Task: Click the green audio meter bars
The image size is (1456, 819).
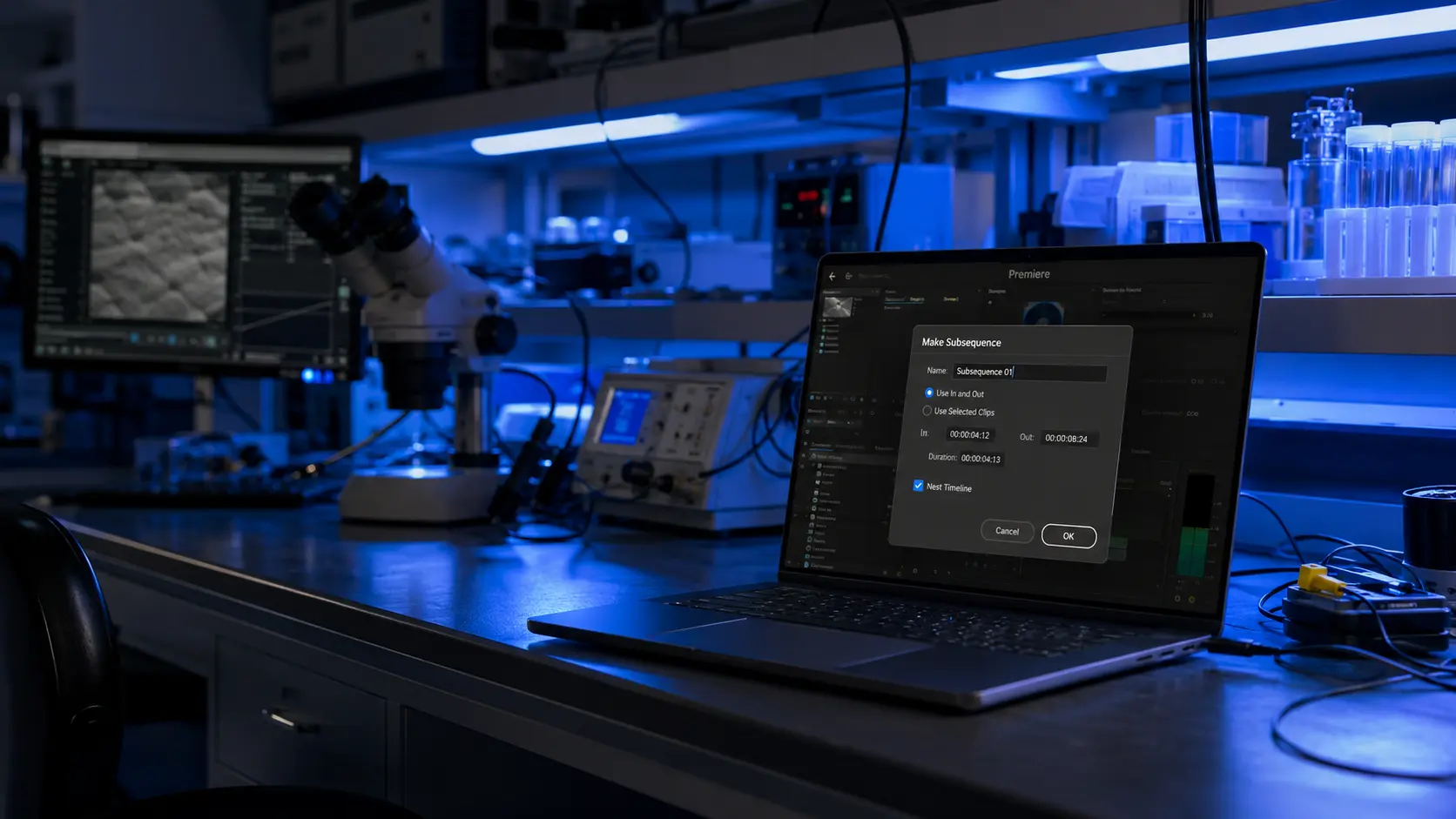Action: click(1195, 550)
